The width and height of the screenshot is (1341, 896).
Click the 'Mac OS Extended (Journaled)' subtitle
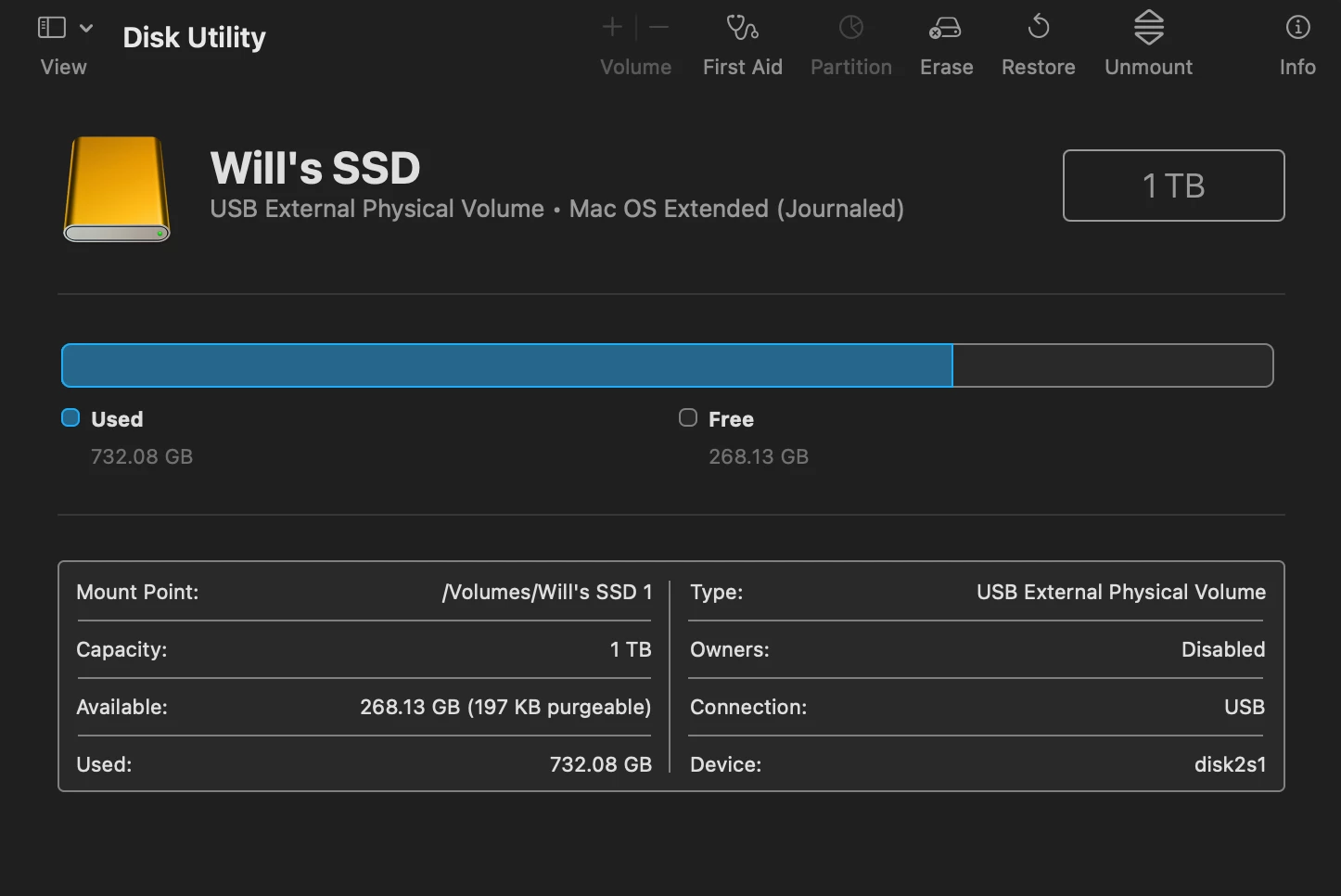[736, 209]
